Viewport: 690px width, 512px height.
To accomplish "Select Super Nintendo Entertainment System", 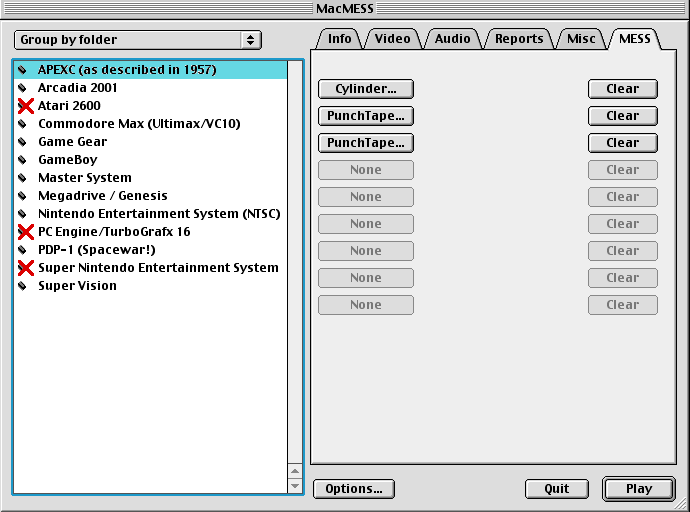I will [x=150, y=268].
